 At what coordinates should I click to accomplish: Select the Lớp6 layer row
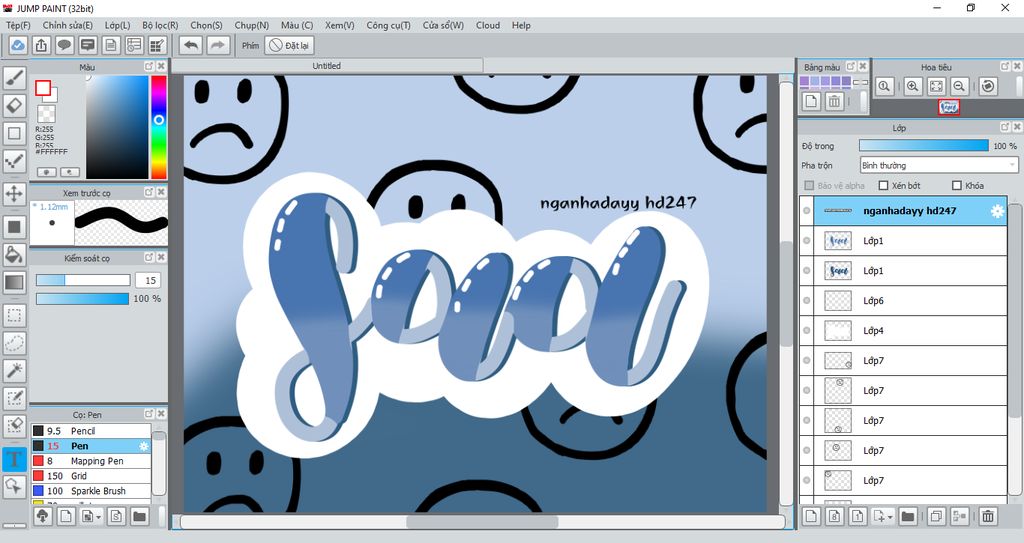(x=903, y=301)
